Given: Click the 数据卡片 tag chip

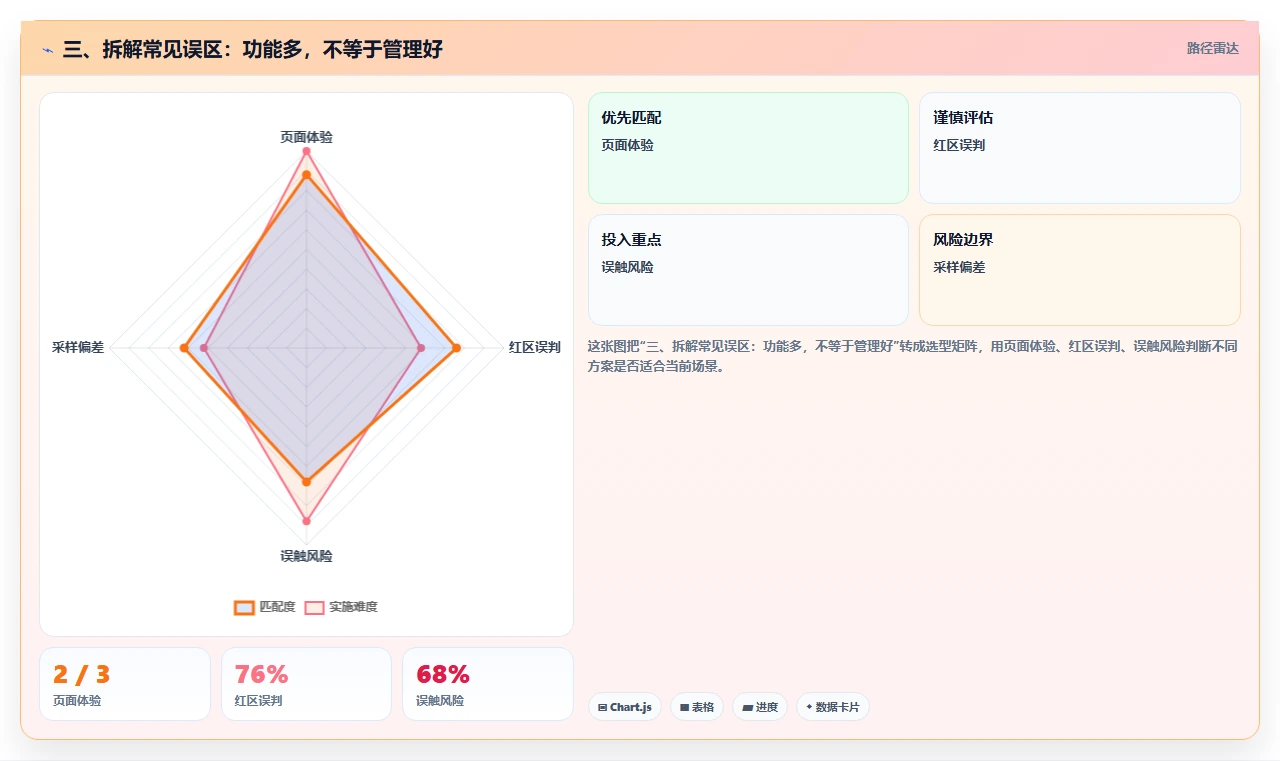Looking at the screenshot, I should tap(833, 707).
